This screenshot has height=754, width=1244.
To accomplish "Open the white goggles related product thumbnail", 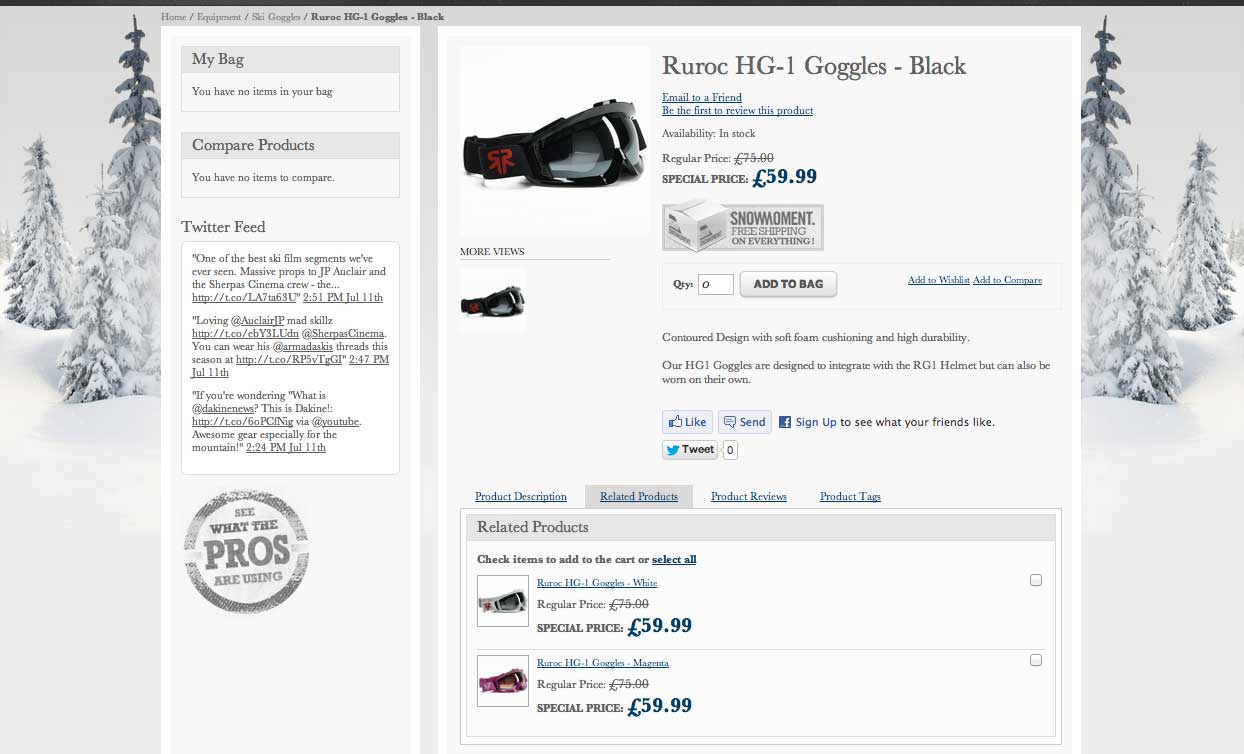I will coord(502,601).
